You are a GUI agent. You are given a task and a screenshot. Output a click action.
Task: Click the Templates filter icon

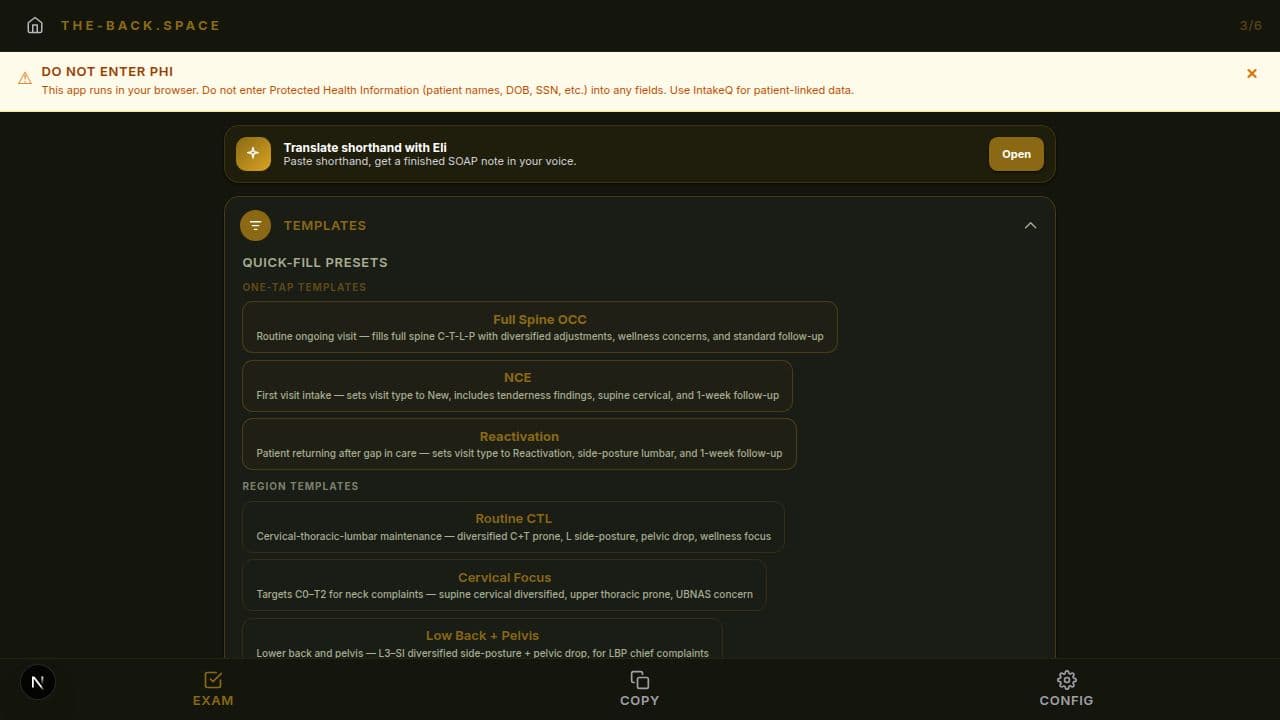coord(255,225)
